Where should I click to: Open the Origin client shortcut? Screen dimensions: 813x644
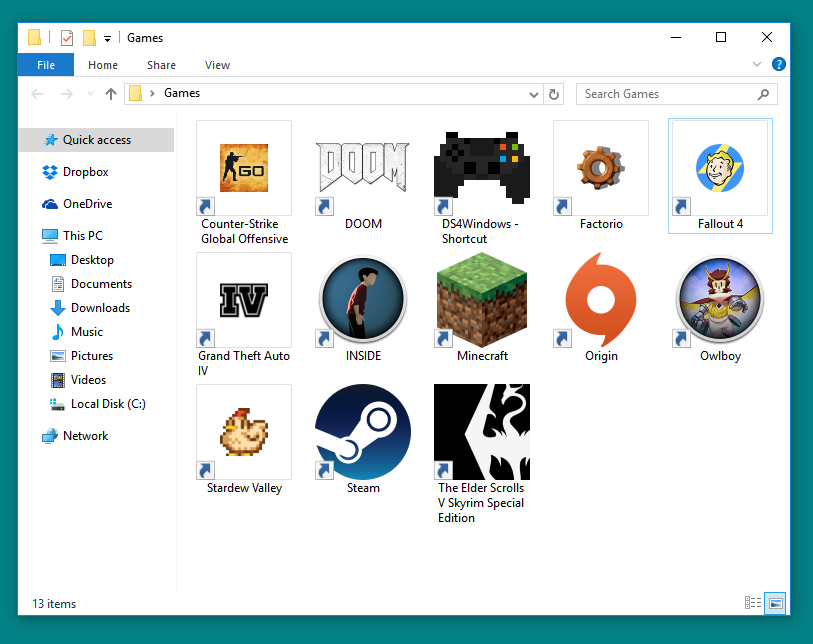pyautogui.click(x=600, y=300)
